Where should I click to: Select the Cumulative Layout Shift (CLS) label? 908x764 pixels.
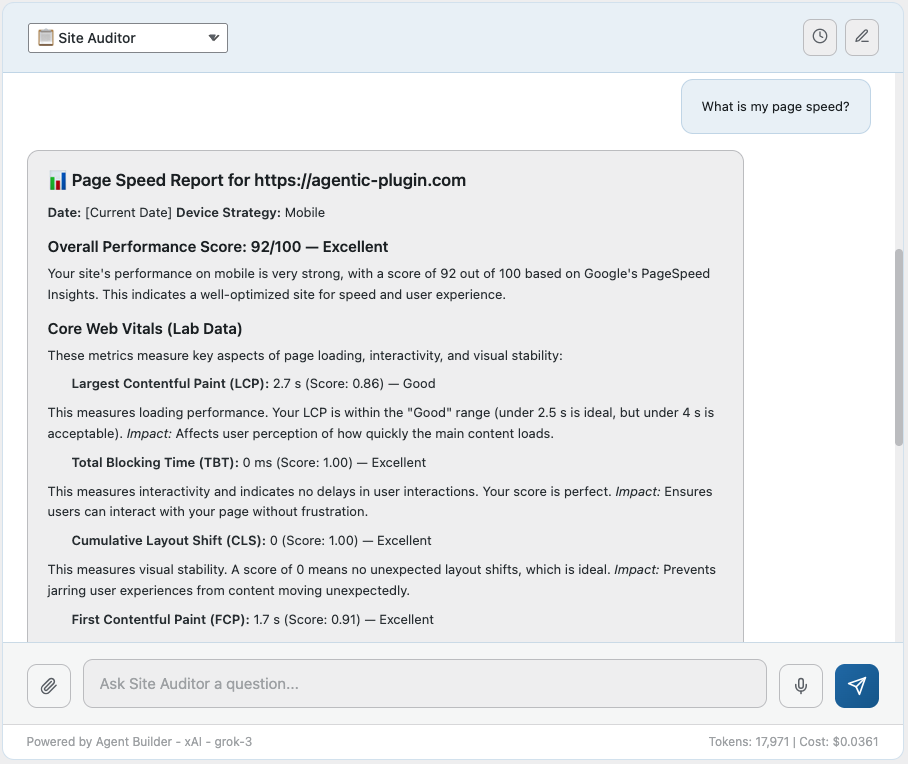click(x=168, y=541)
